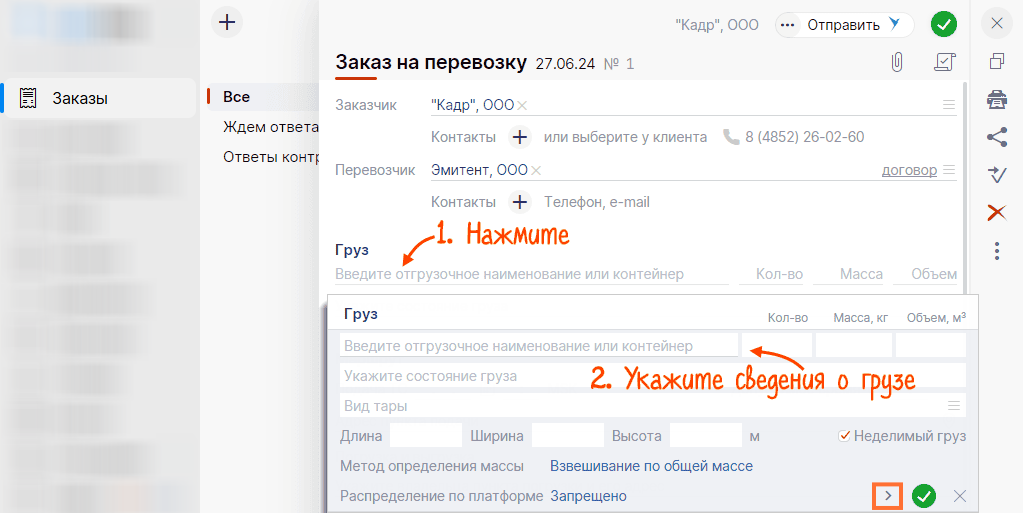
Task: Click 'Укажите состояние груза' field
Action: coord(652,376)
